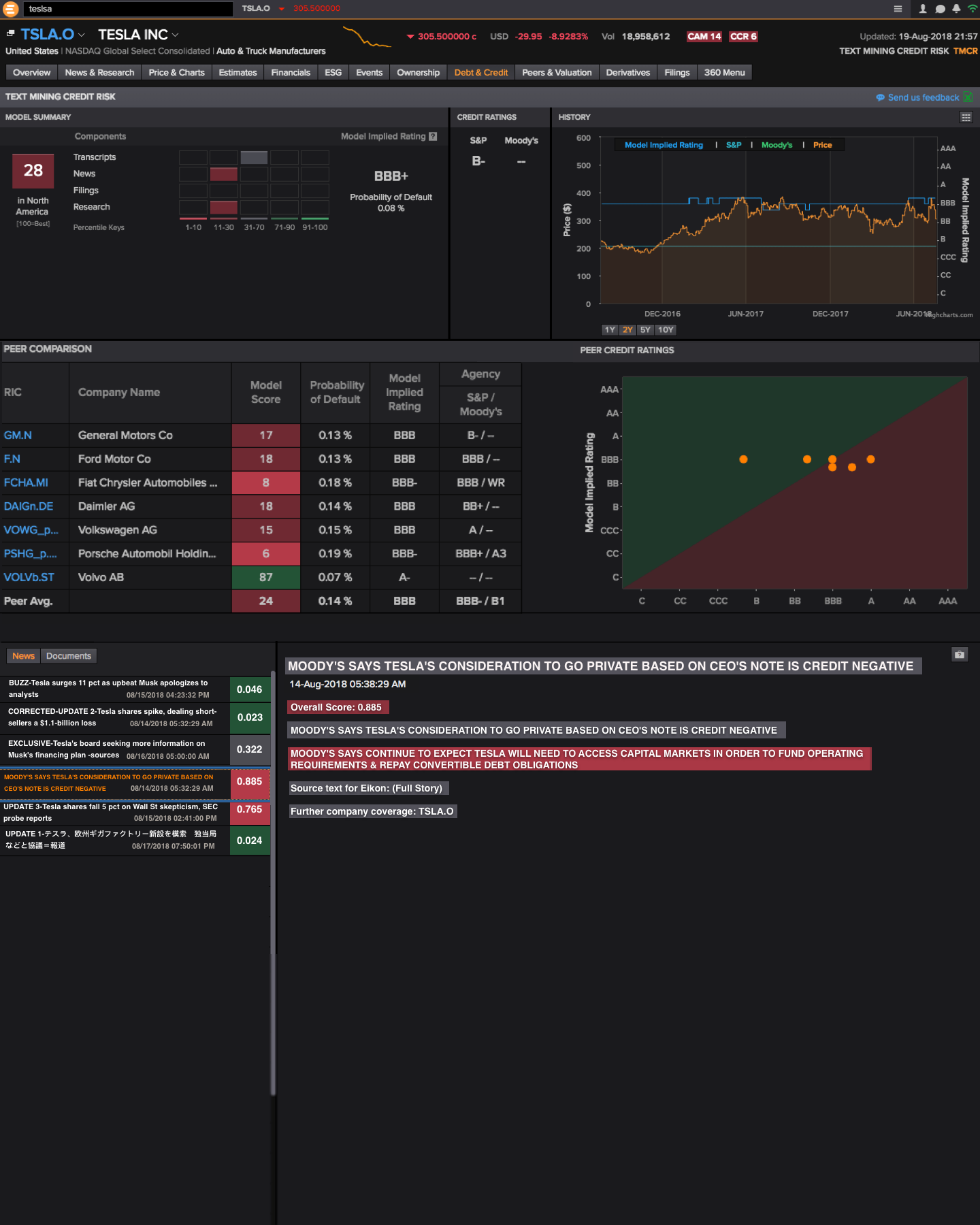Click the feedback speech bubble icon
980x1225 pixels.
(880, 97)
